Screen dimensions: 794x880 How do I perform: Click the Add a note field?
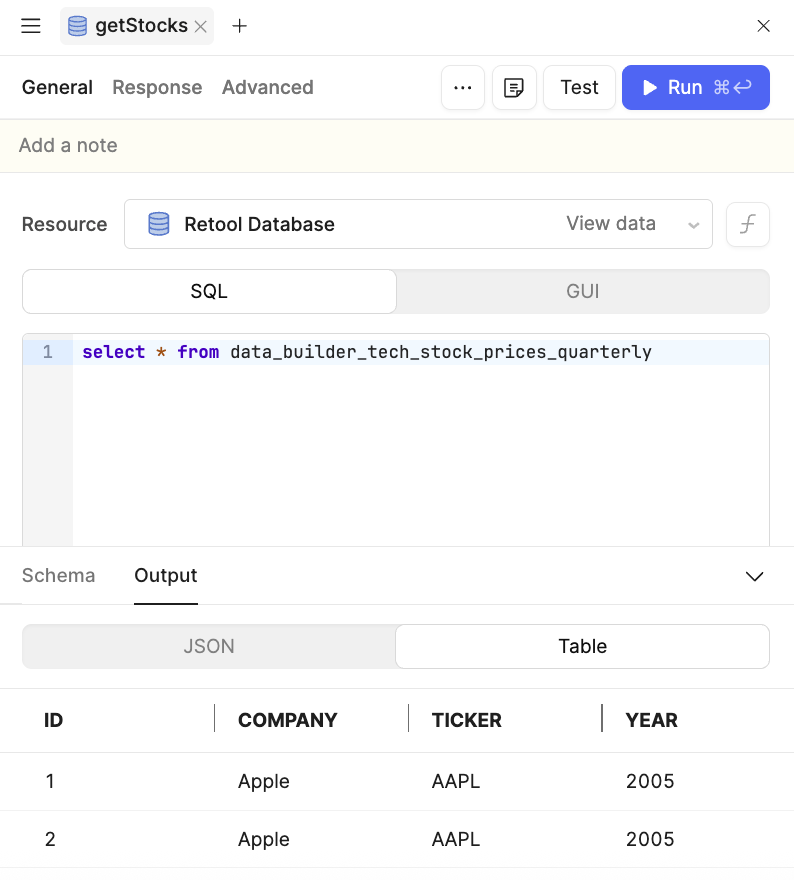(397, 146)
